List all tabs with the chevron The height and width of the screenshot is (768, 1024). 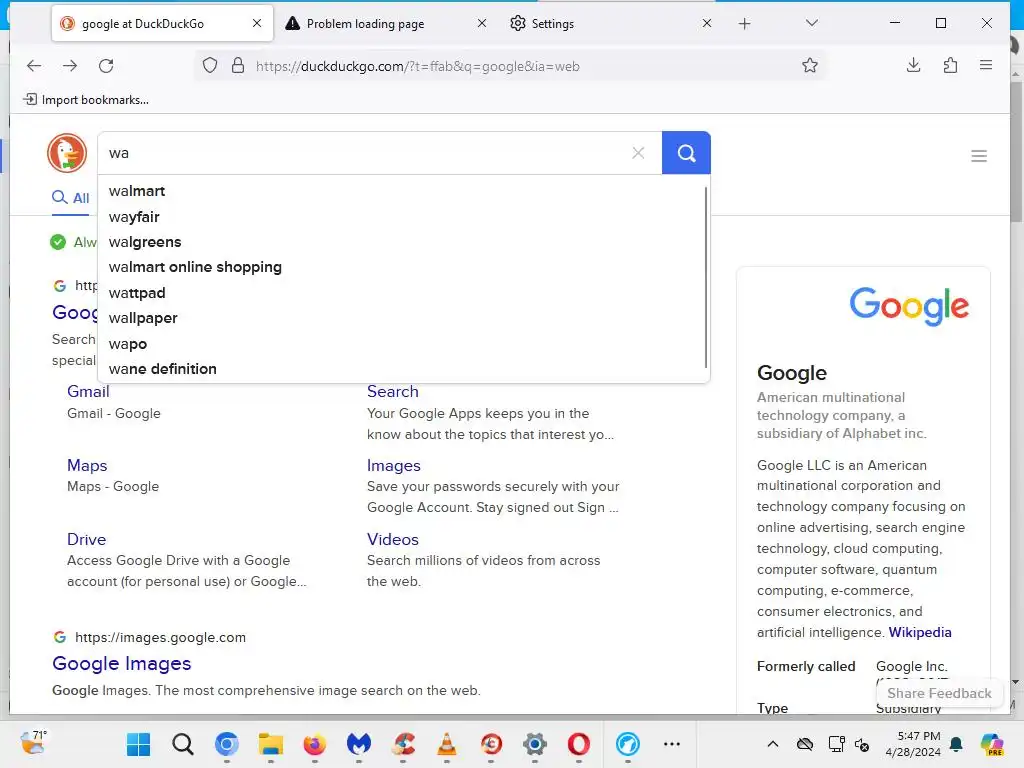[812, 24]
